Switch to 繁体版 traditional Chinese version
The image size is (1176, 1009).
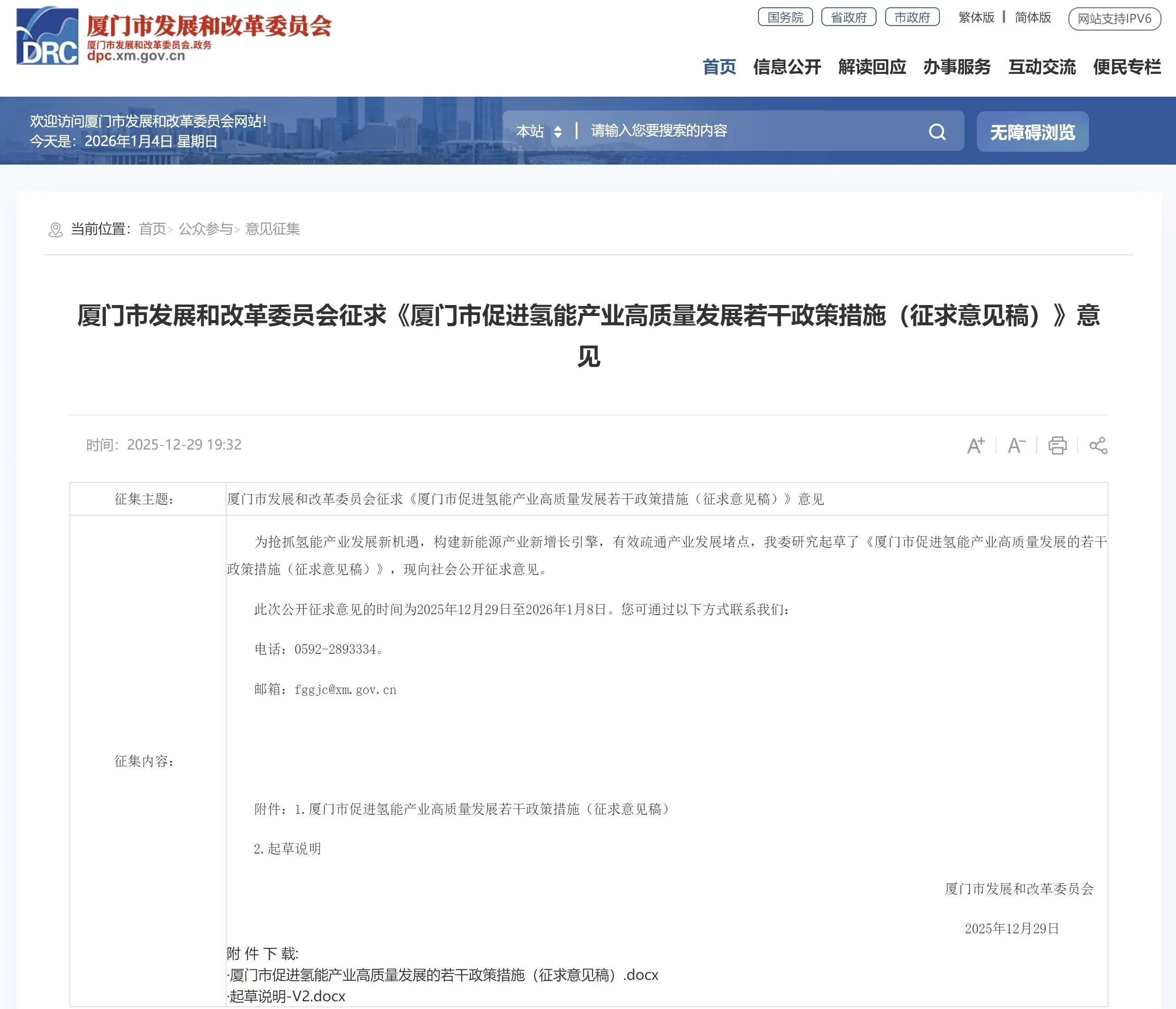976,18
